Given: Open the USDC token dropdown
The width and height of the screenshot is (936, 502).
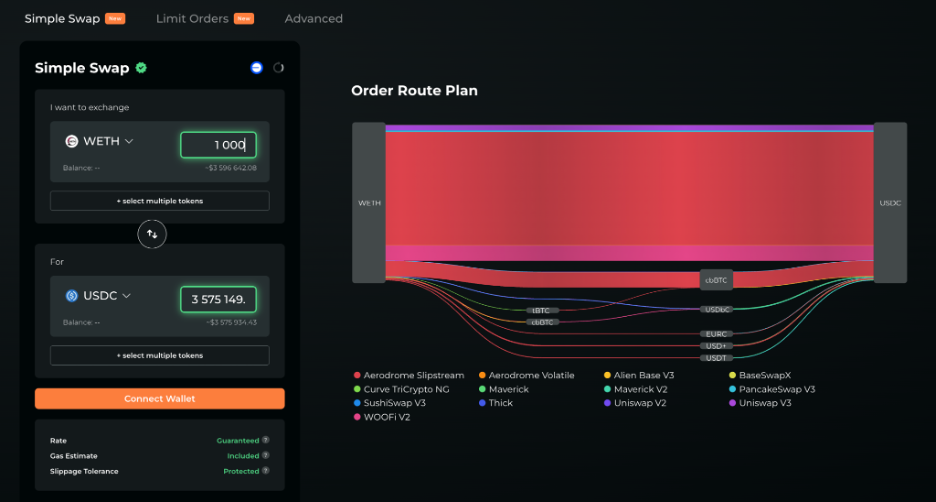Looking at the screenshot, I should point(98,295).
